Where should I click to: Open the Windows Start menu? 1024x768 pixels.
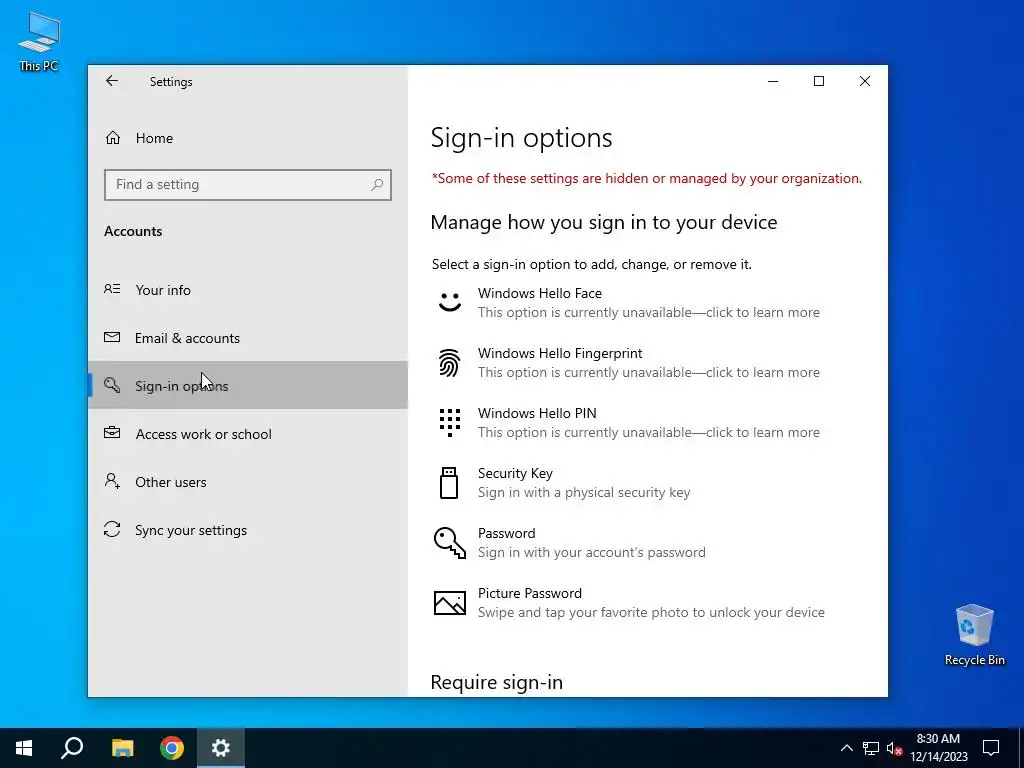pos(24,748)
